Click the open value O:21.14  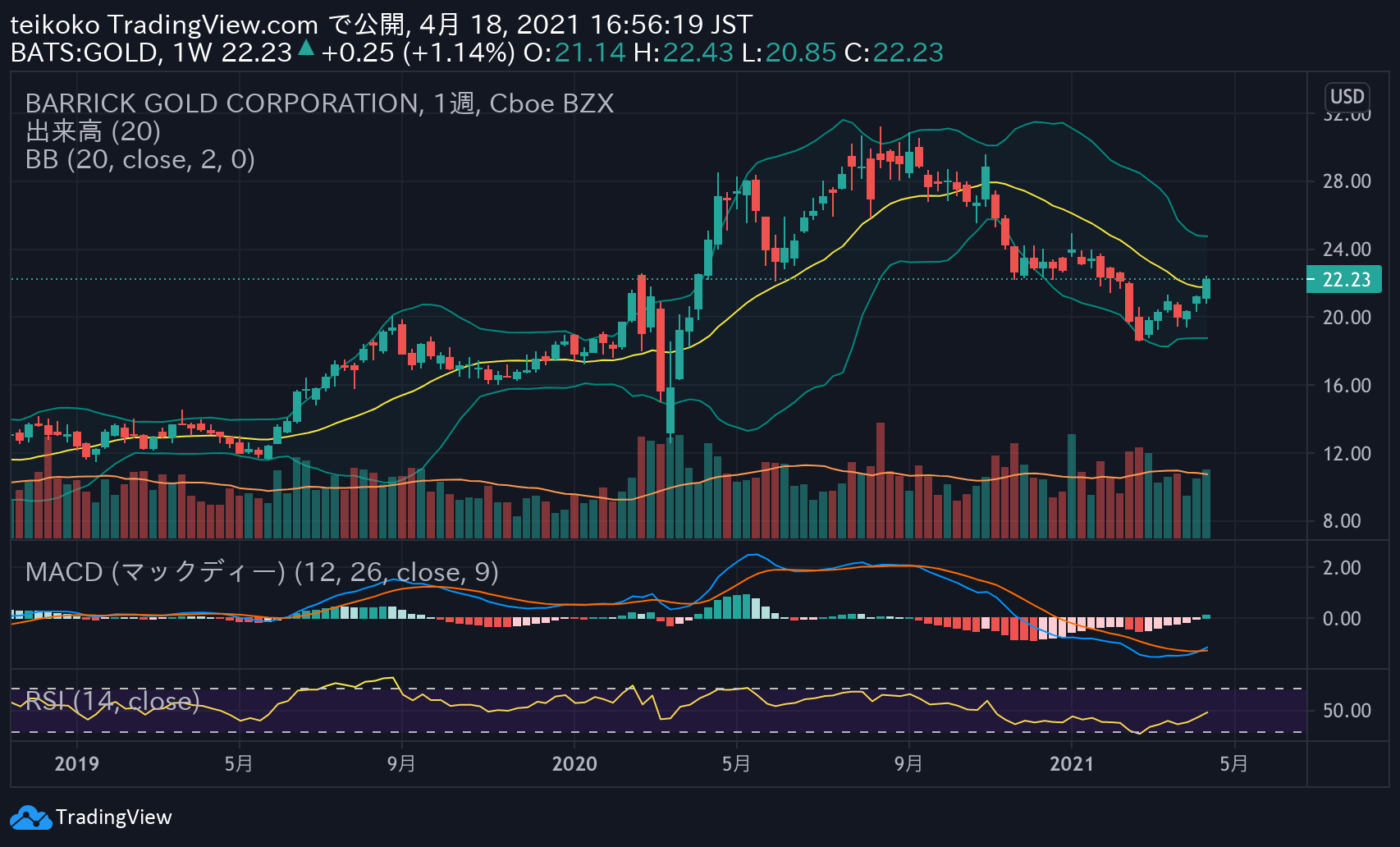click(x=574, y=53)
